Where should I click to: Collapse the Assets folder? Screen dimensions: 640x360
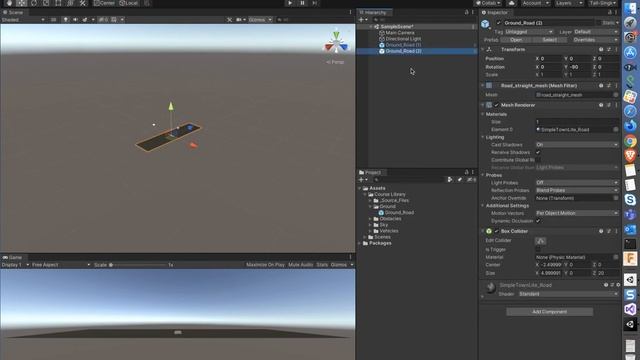click(x=360, y=188)
